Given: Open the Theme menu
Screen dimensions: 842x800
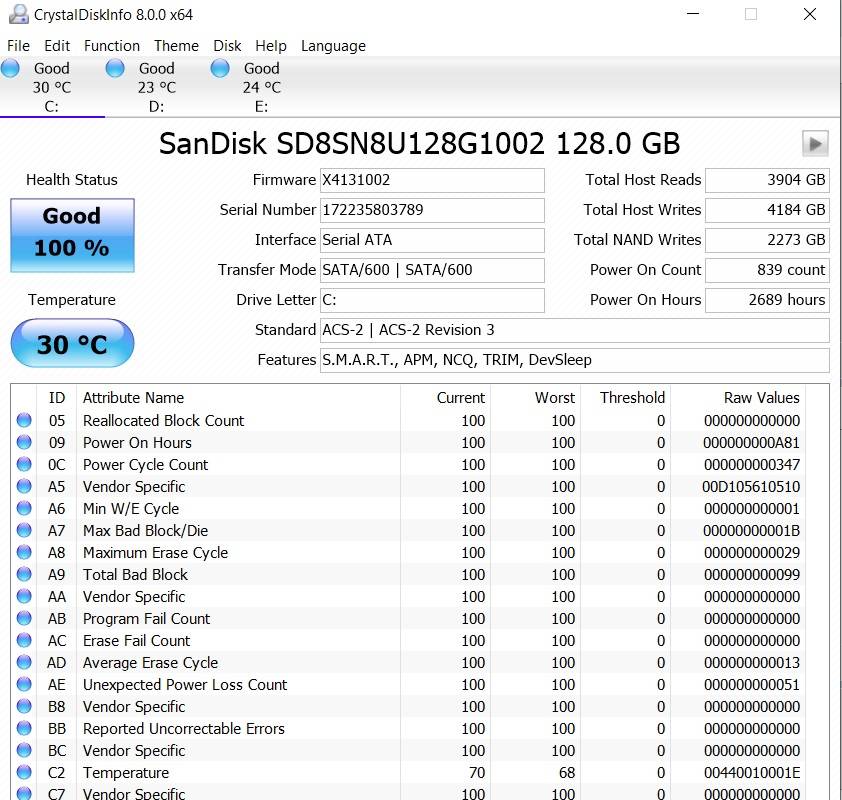Looking at the screenshot, I should tap(176, 46).
